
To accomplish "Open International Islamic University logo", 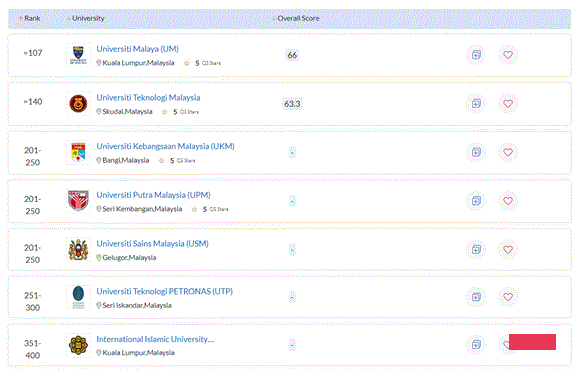I will pyautogui.click(x=78, y=345).
